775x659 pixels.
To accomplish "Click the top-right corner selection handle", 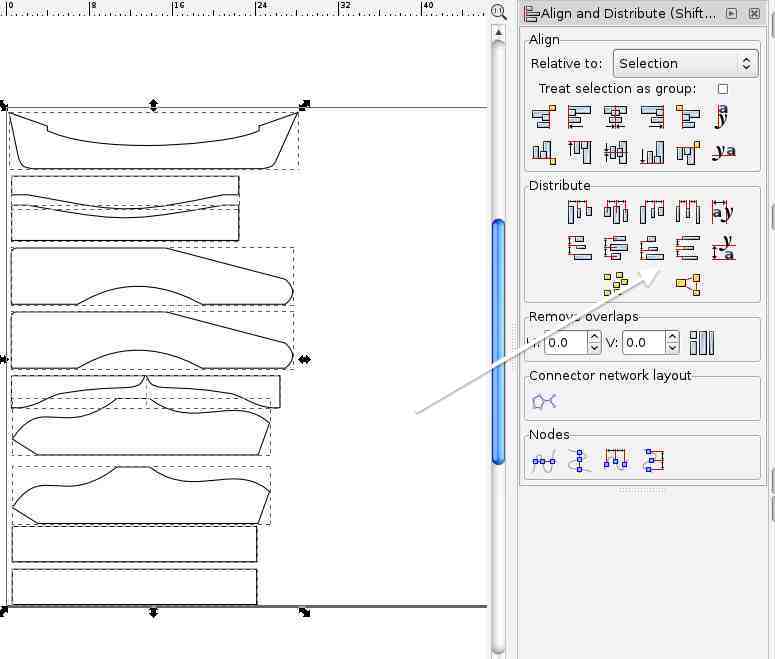I will (x=304, y=104).
